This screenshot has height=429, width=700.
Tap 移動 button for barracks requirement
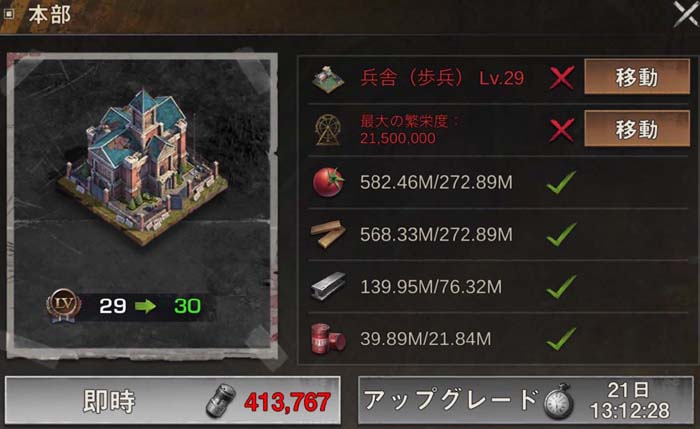(637, 77)
